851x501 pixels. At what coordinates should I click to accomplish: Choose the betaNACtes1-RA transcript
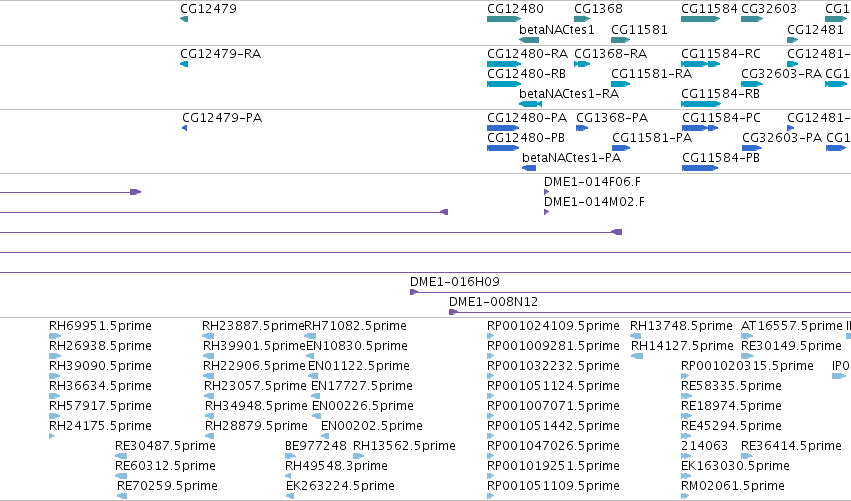530,104
